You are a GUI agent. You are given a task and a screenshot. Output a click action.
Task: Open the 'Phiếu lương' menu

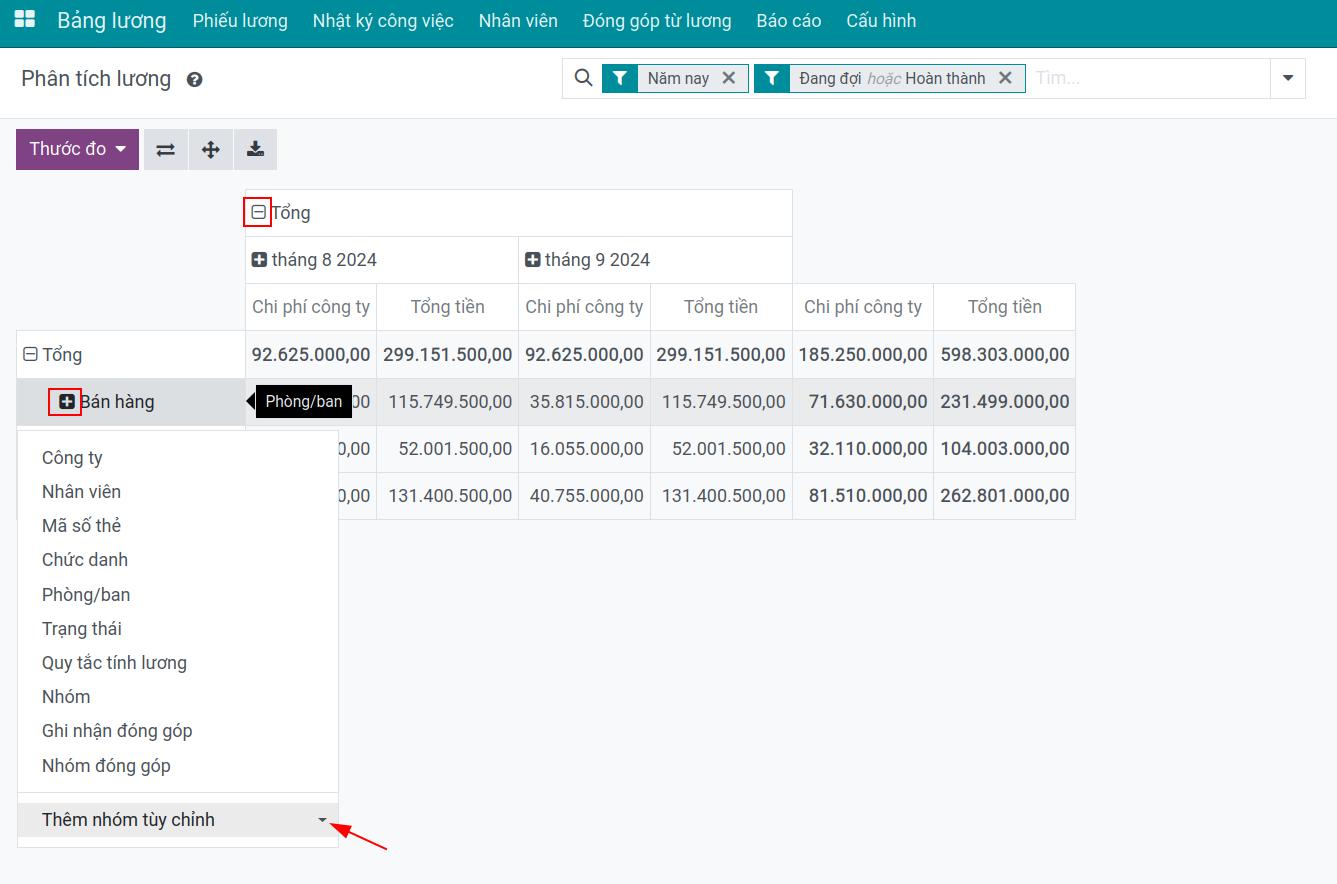click(240, 21)
